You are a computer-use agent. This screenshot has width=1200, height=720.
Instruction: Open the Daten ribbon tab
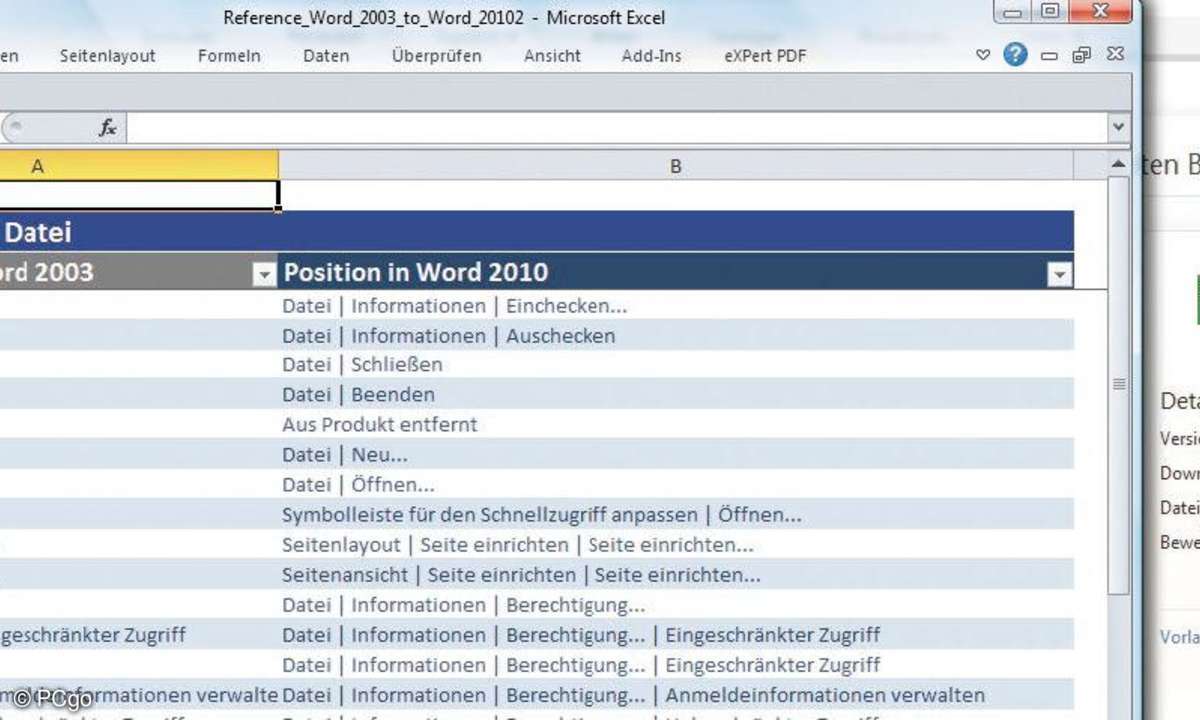tap(326, 56)
